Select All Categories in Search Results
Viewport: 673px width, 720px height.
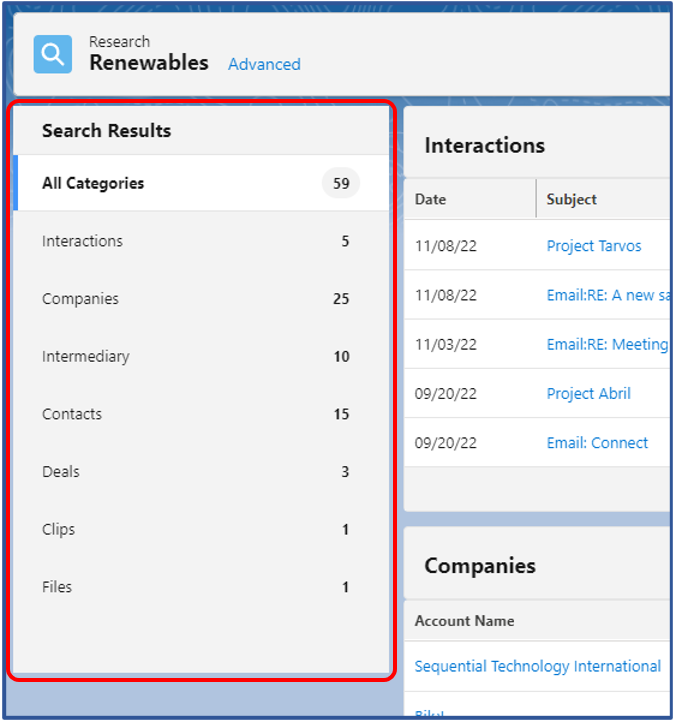pyautogui.click(x=202, y=183)
